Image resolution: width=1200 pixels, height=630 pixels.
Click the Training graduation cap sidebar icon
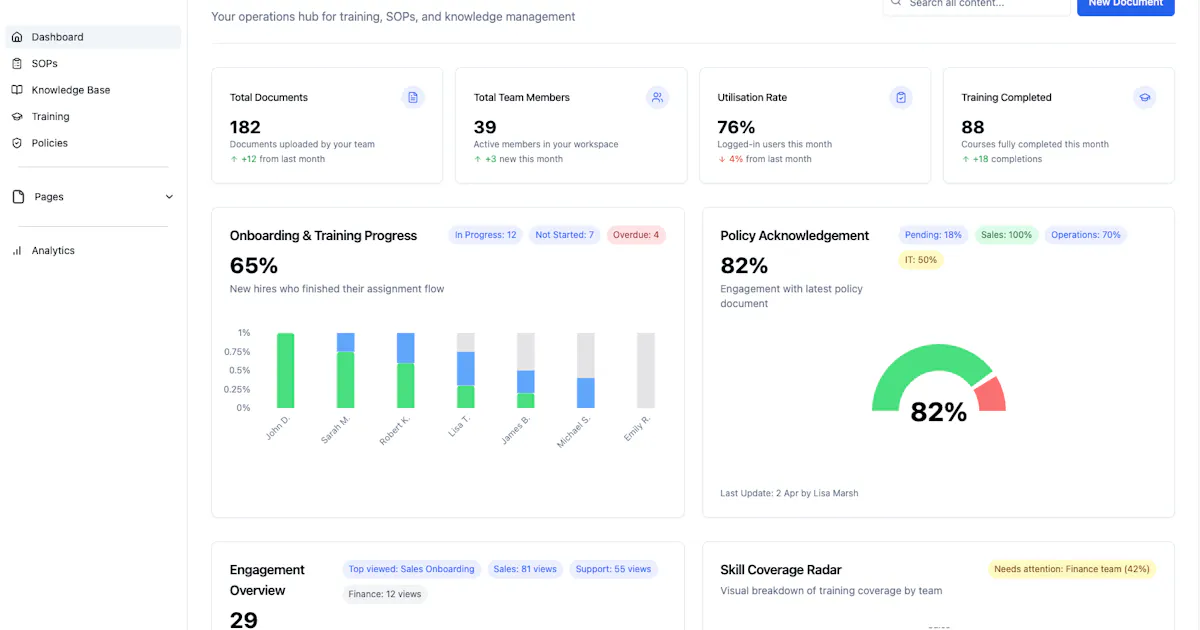click(x=17, y=117)
